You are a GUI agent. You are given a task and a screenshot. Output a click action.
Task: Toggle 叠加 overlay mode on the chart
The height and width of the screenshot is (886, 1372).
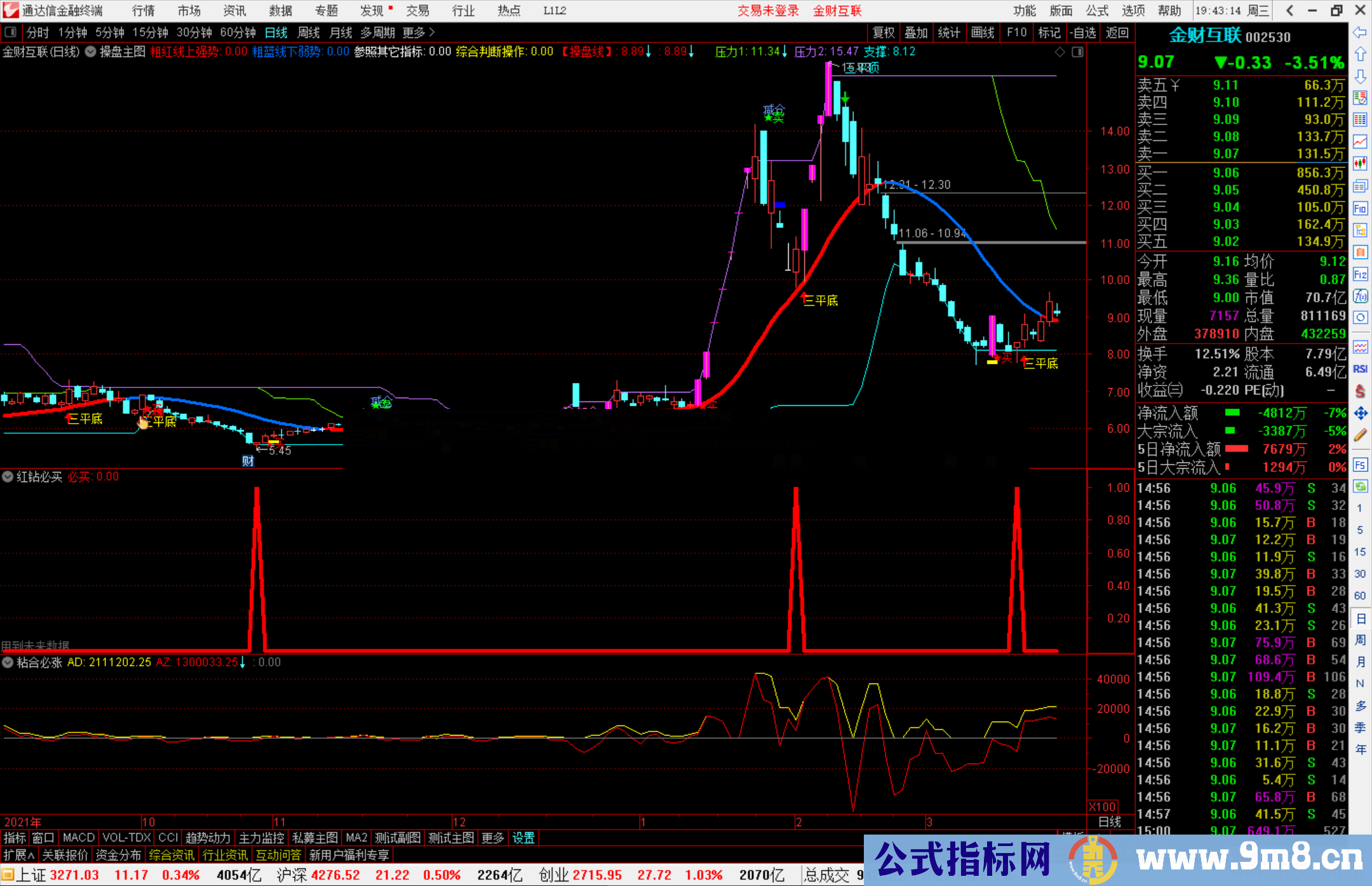917,32
